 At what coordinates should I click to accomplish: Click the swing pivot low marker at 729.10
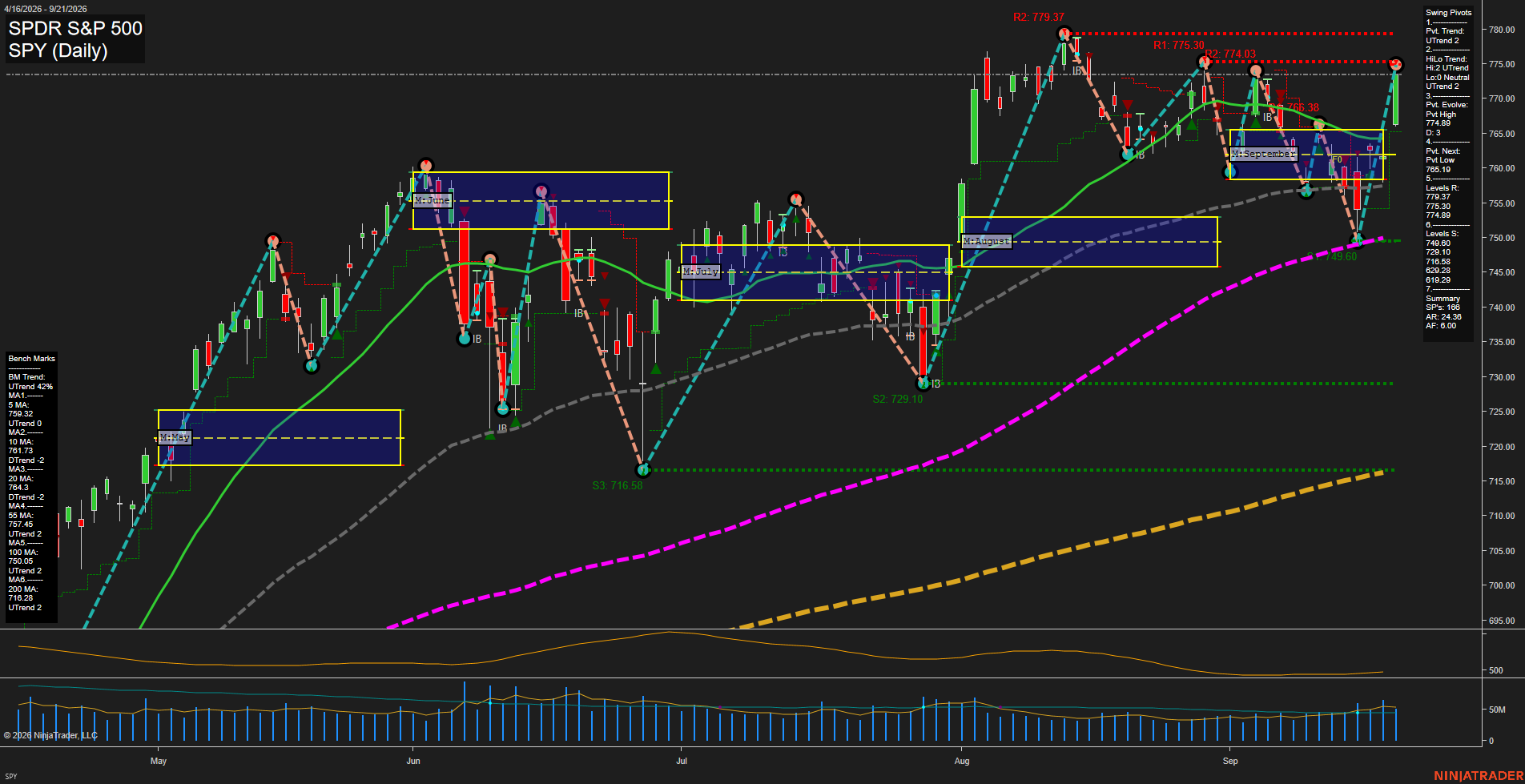click(x=923, y=384)
